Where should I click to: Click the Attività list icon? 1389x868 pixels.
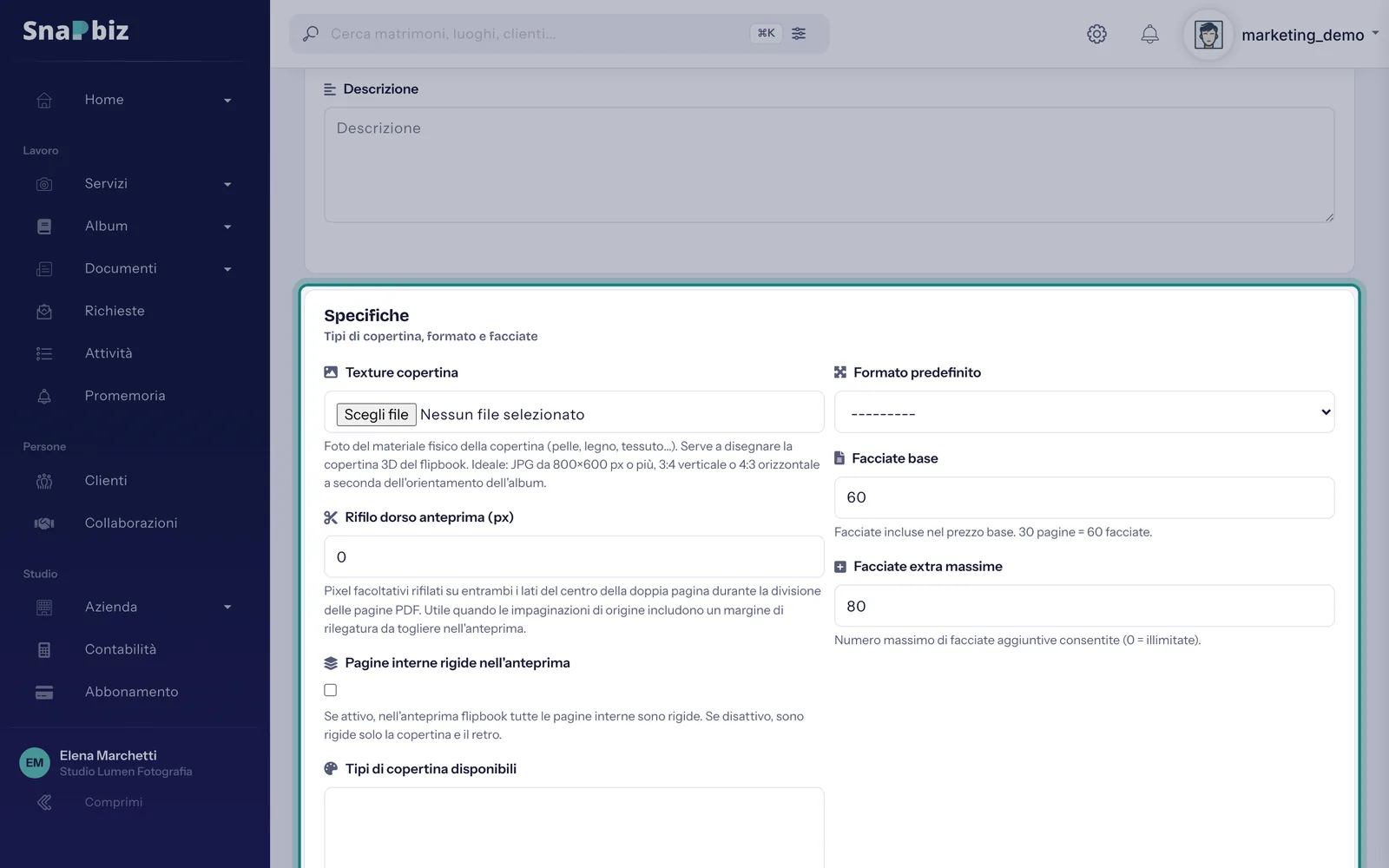[x=44, y=354]
